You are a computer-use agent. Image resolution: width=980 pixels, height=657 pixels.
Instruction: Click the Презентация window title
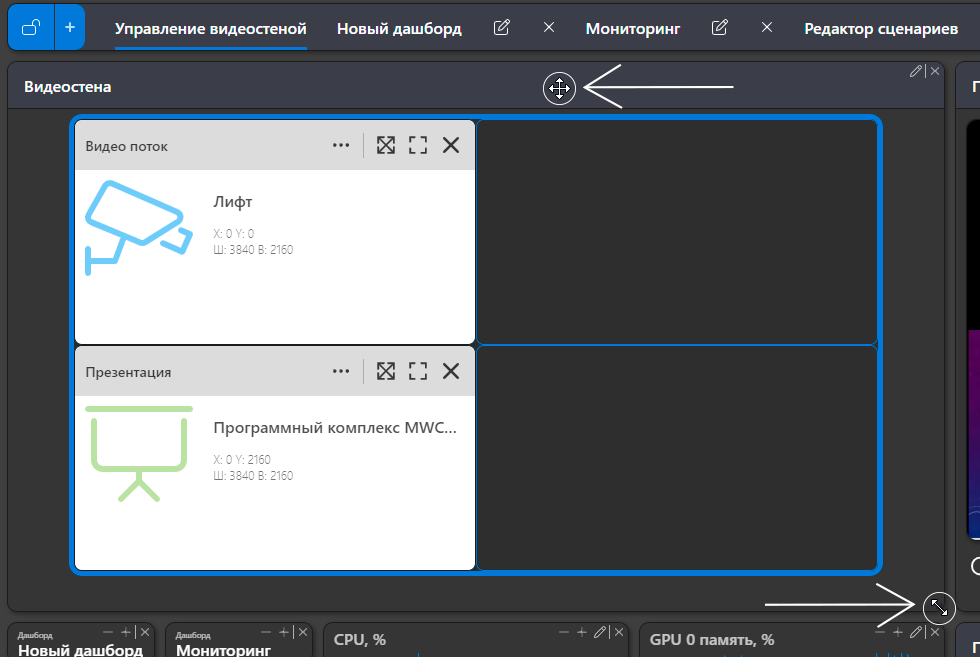[x=128, y=372]
